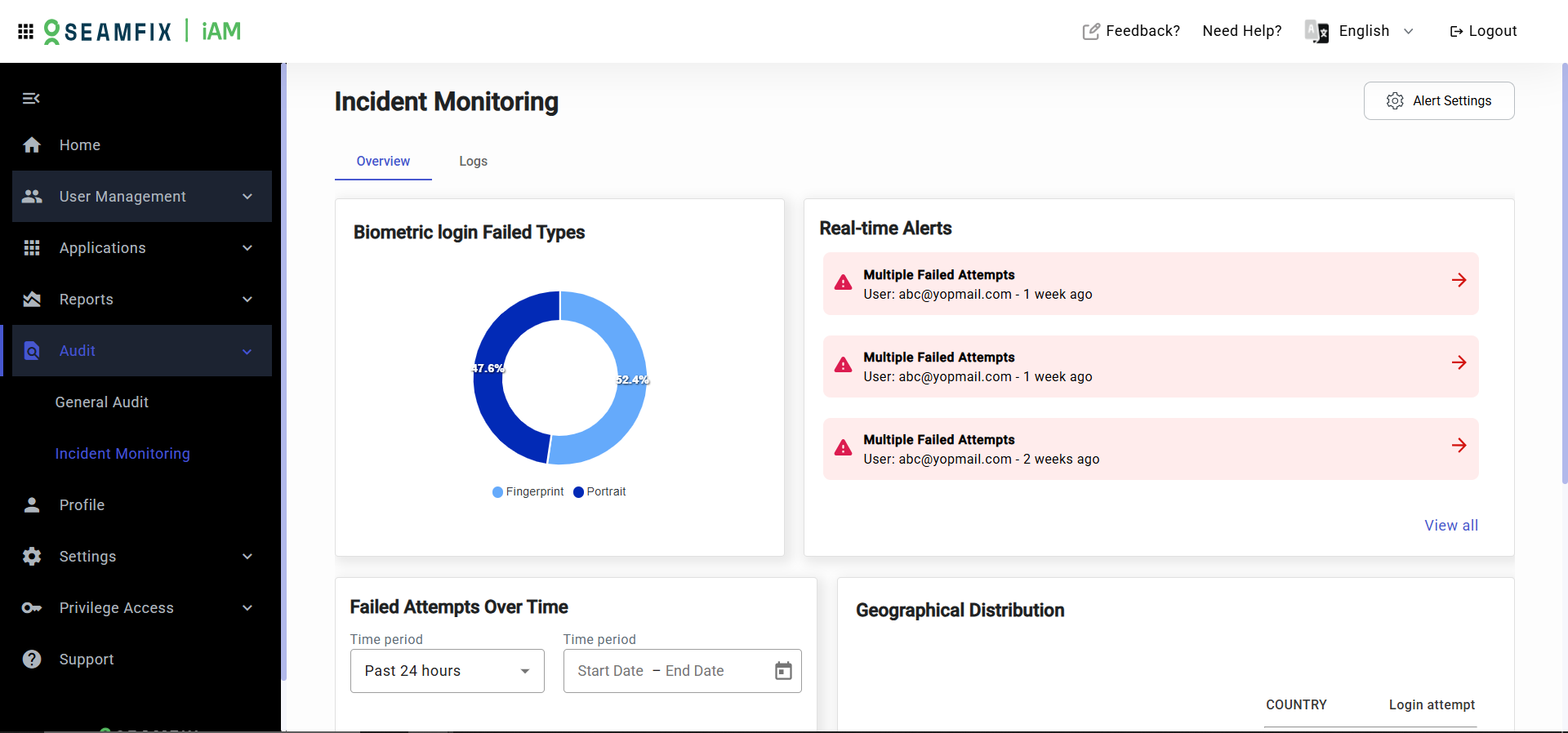Click the Support question mark icon
The image size is (1568, 733).
pyautogui.click(x=32, y=660)
